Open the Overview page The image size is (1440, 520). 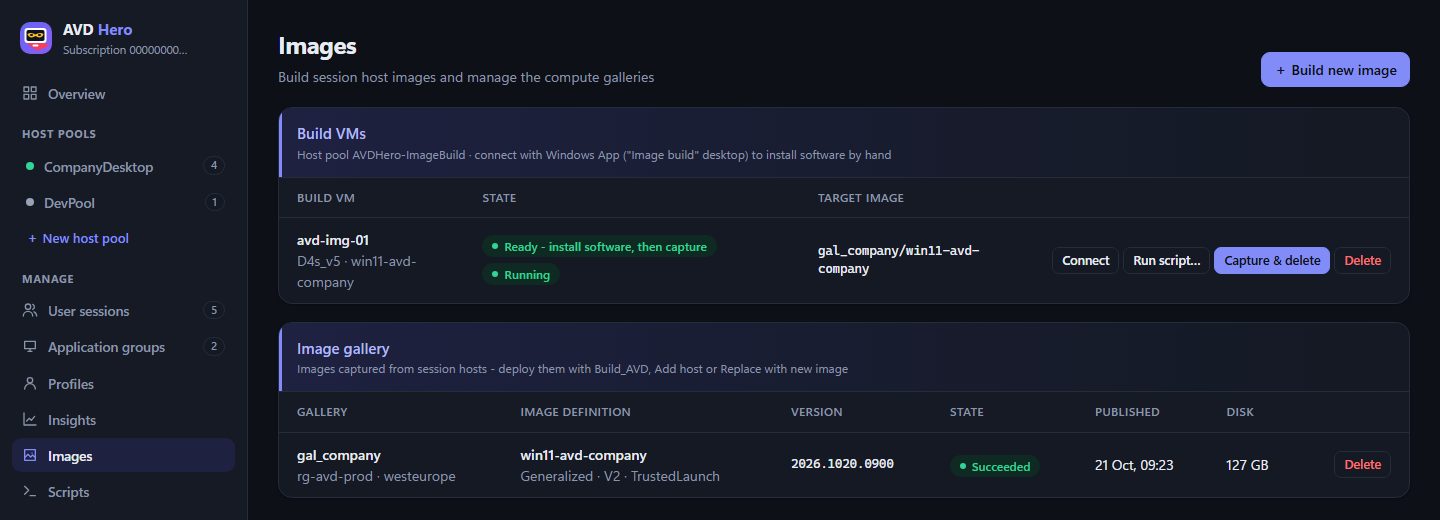[123, 94]
